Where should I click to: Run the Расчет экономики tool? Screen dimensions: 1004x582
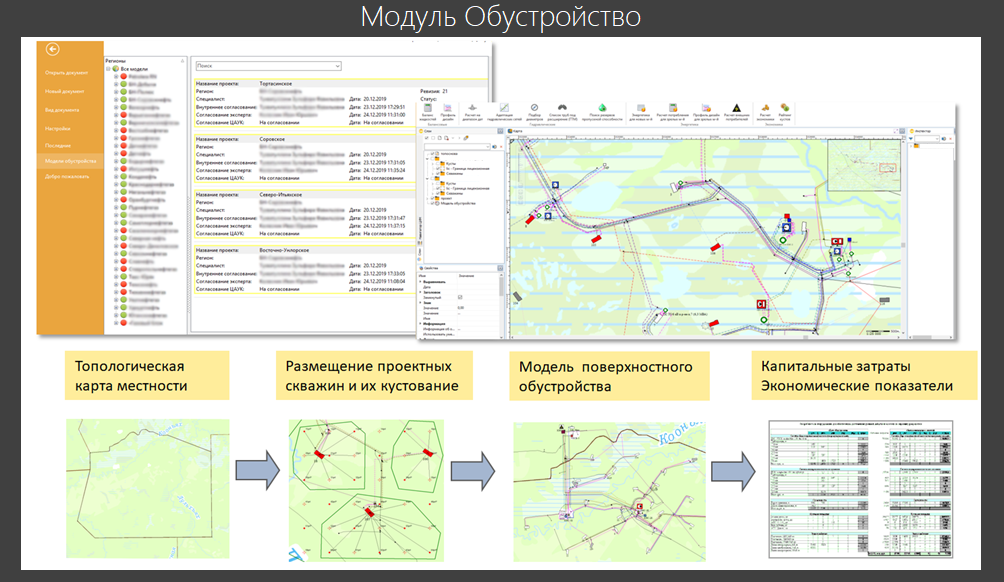[765, 113]
